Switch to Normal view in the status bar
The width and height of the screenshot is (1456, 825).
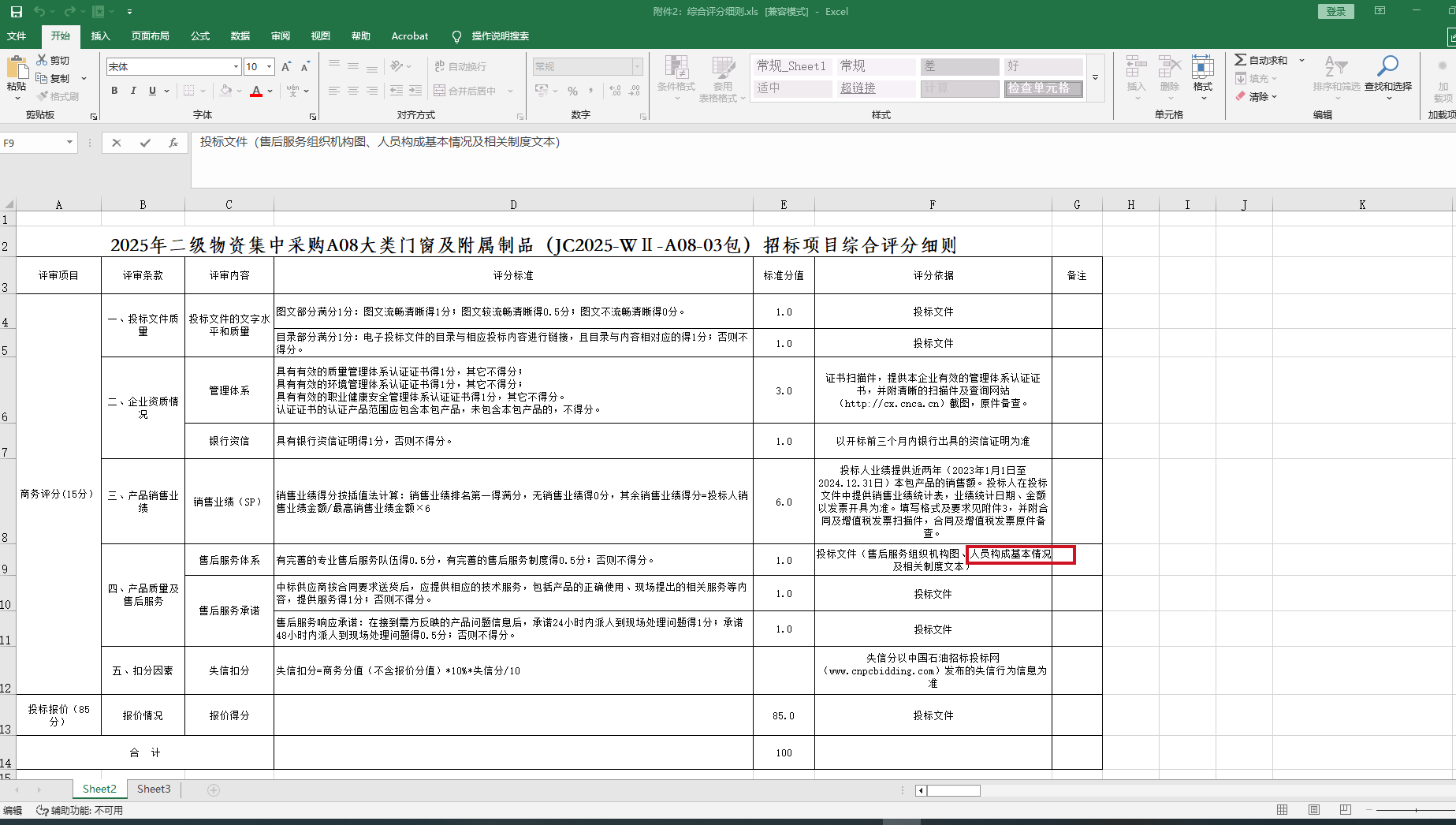click(x=1283, y=810)
